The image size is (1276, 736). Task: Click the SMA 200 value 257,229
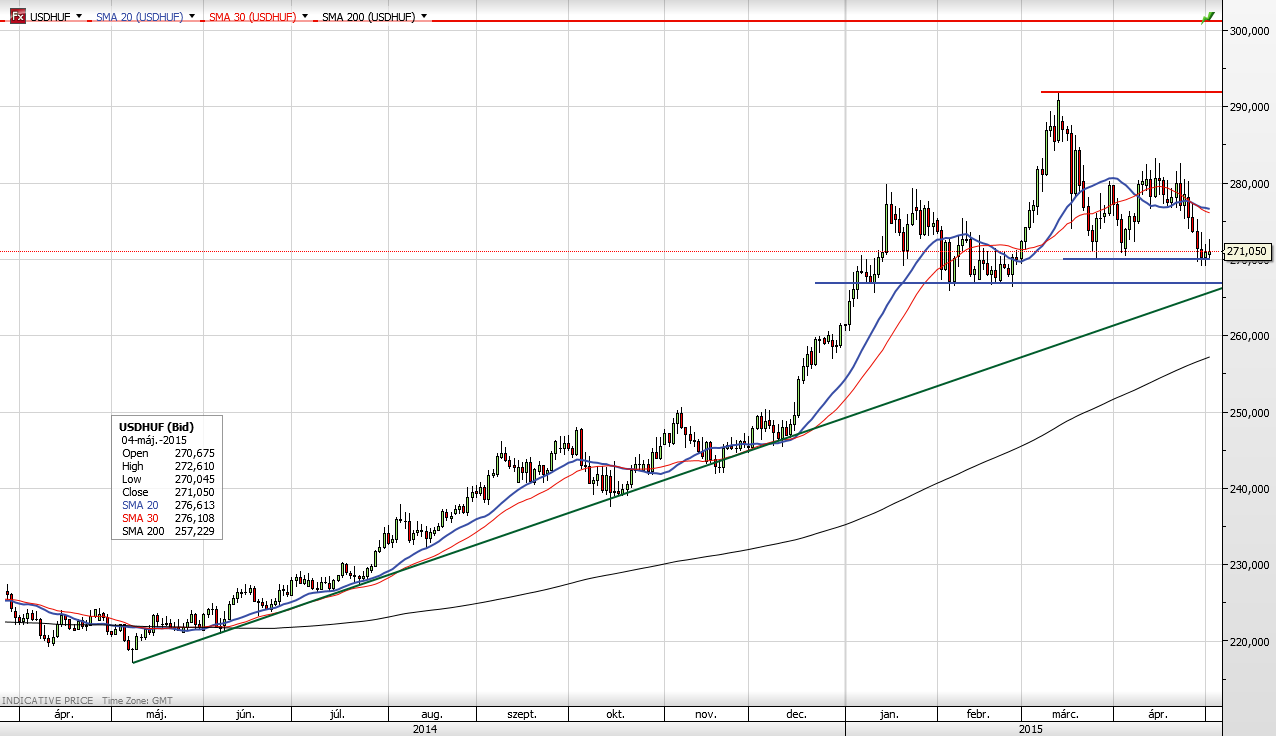click(195, 531)
